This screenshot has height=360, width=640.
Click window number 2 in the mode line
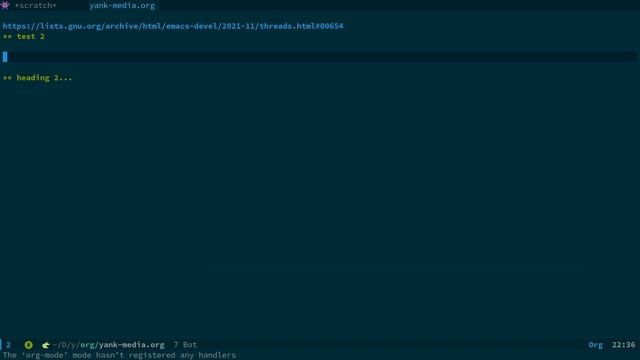click(8, 345)
